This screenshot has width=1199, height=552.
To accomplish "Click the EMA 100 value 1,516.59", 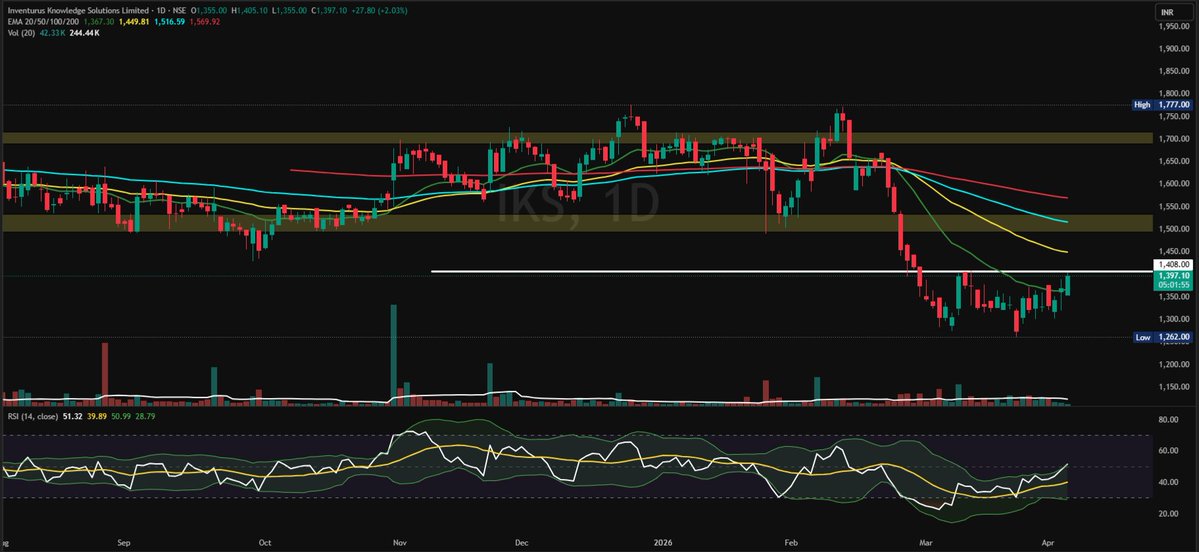I will tap(170, 22).
